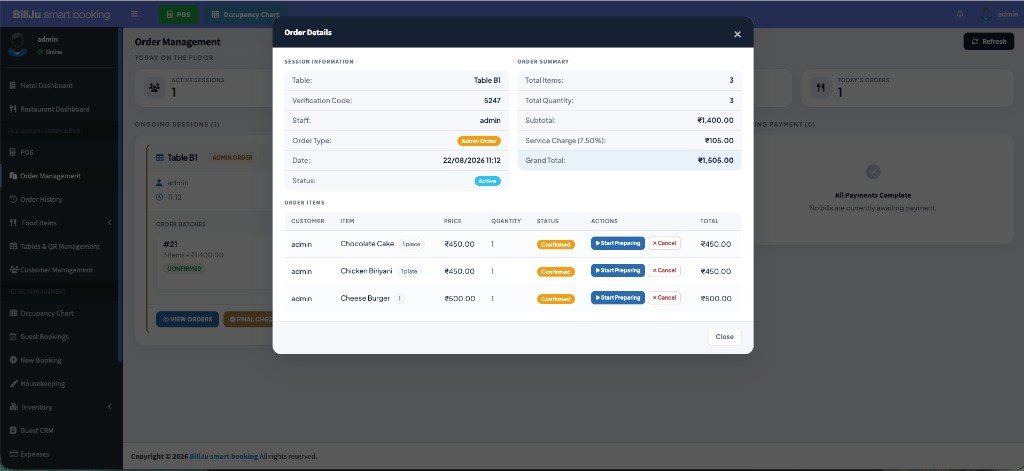Refresh the Order Management page

point(989,41)
